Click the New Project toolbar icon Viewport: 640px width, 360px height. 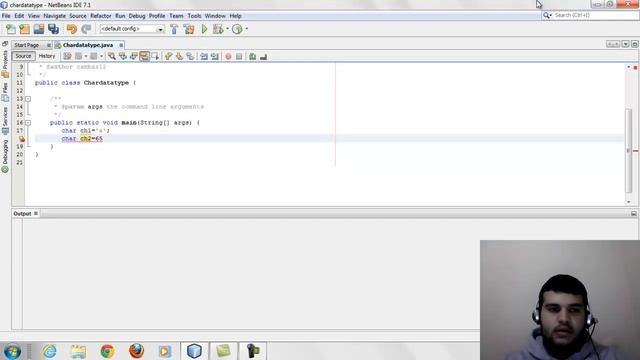pos(24,29)
